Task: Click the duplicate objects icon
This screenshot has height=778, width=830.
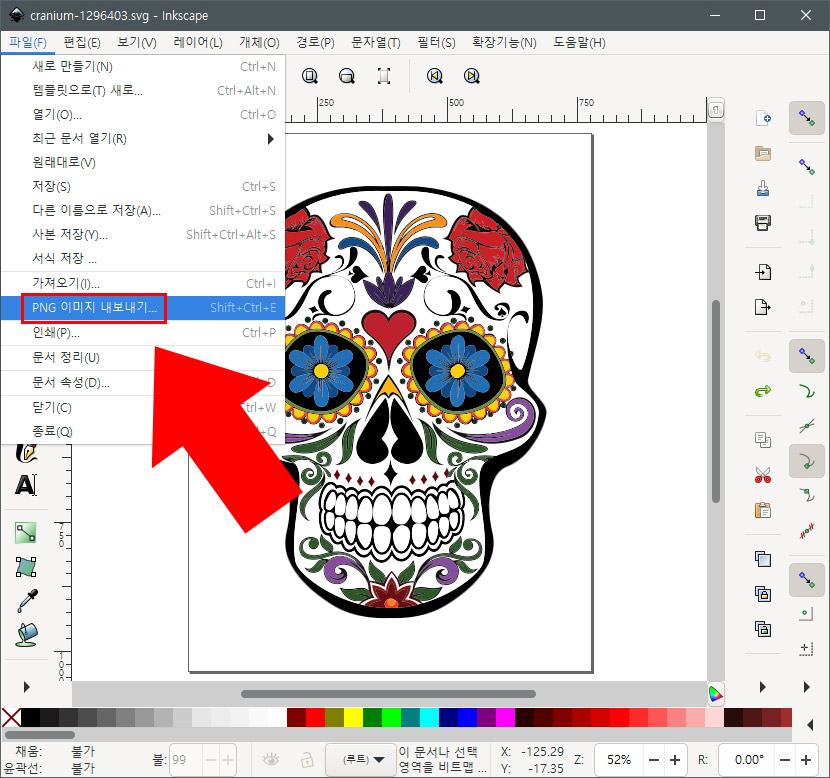Action: 763,559
